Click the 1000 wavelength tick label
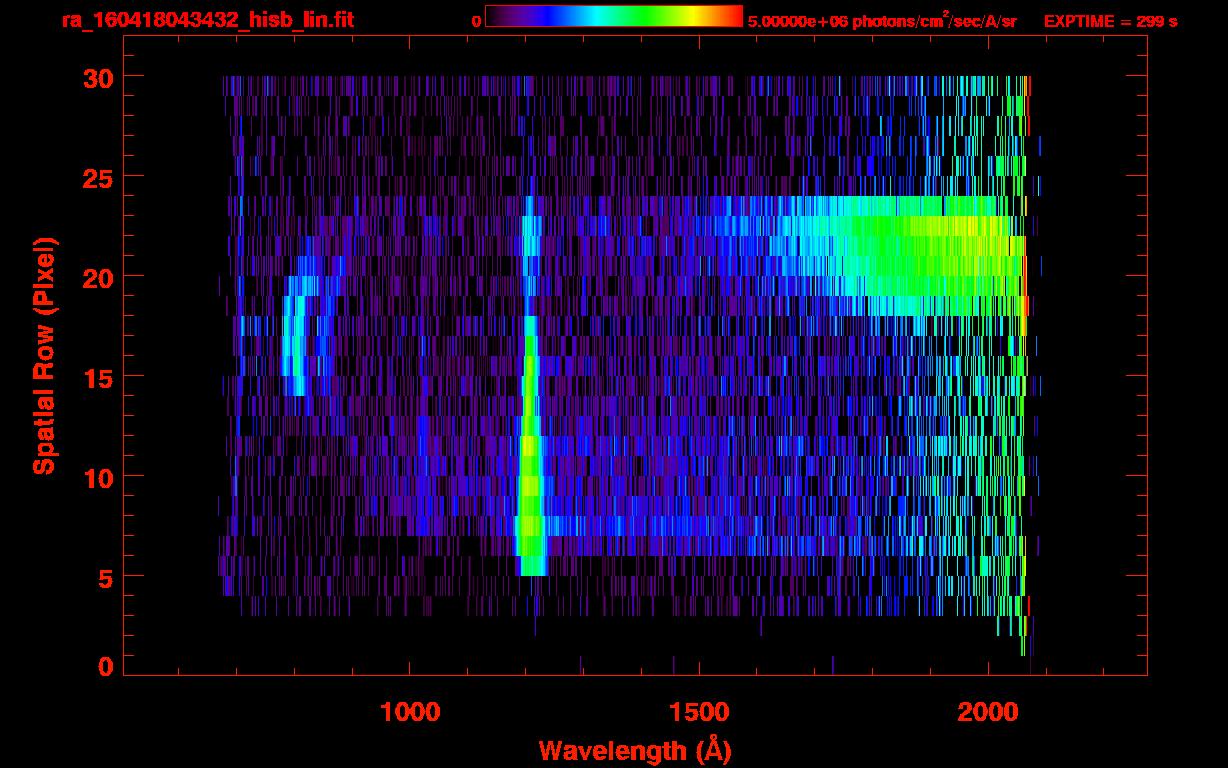The width and height of the screenshot is (1228, 768). pyautogui.click(x=410, y=712)
